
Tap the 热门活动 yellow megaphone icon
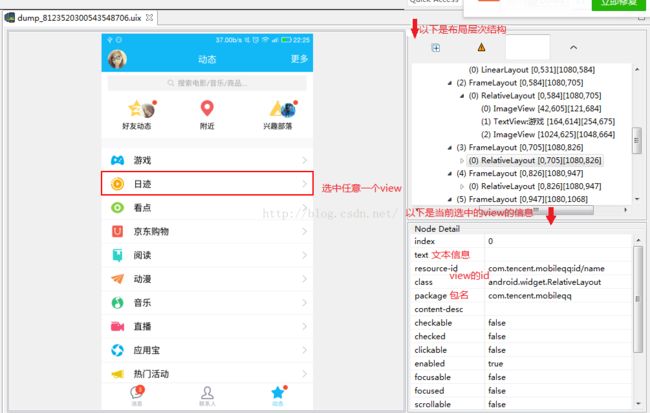coord(117,374)
